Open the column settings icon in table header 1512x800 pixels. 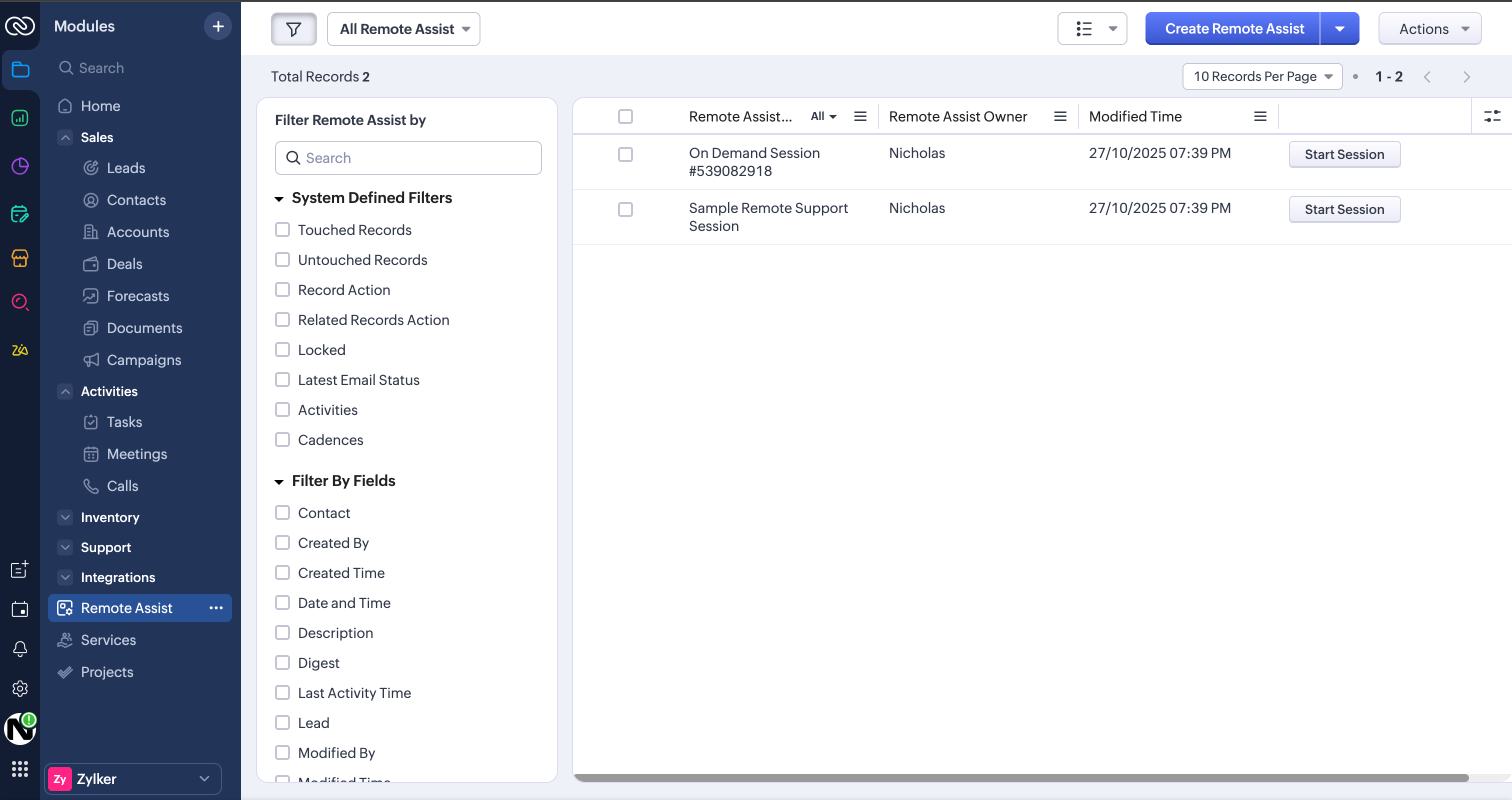click(x=1491, y=116)
